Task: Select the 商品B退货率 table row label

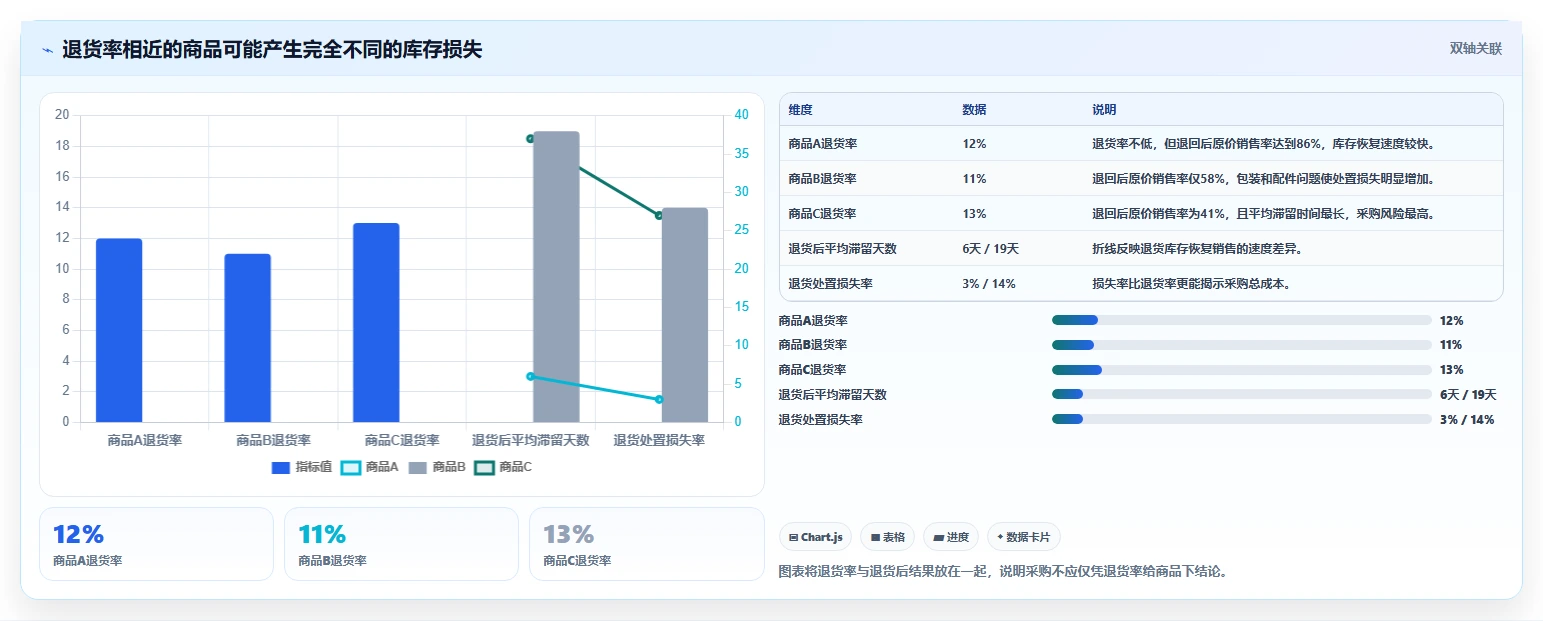Action: (x=823, y=179)
